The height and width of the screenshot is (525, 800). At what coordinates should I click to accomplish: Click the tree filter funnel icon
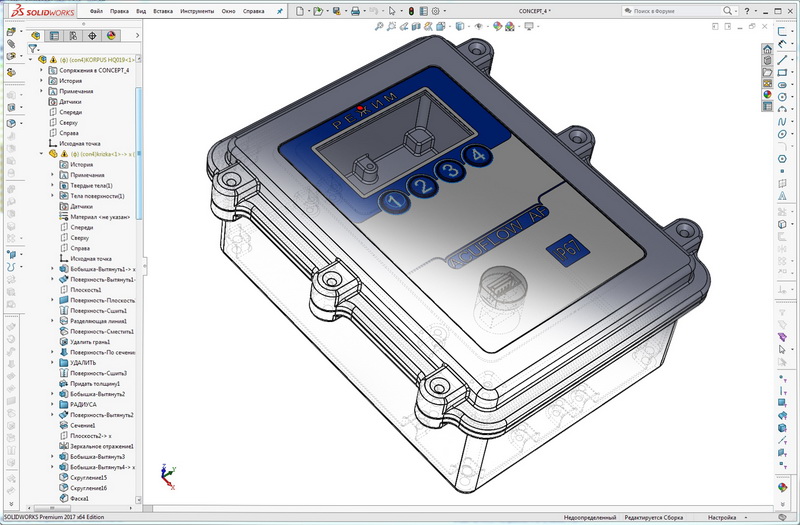(x=33, y=48)
